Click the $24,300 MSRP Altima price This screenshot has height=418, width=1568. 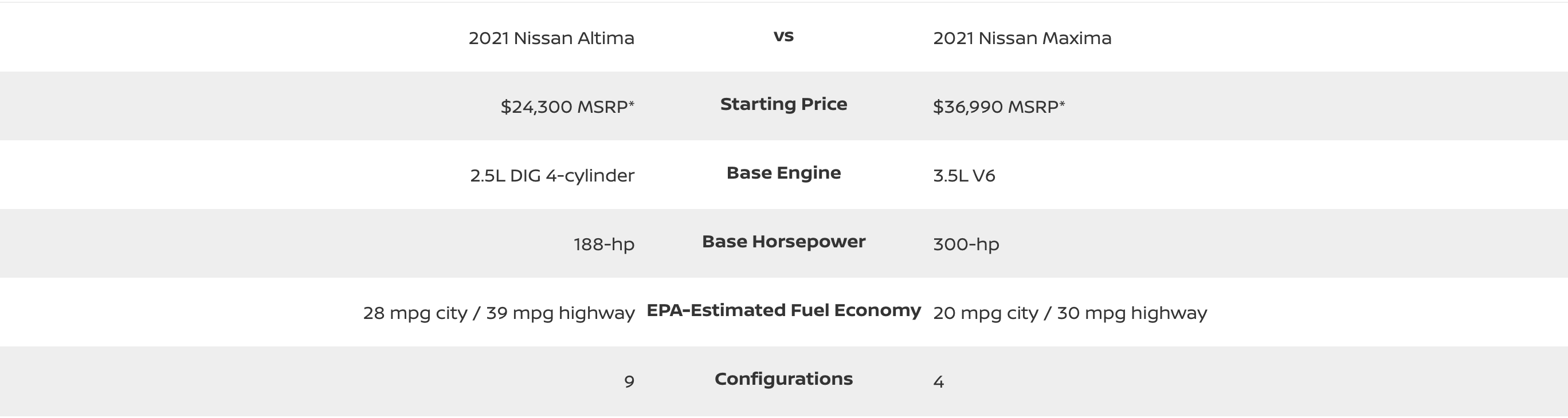pyautogui.click(x=567, y=107)
